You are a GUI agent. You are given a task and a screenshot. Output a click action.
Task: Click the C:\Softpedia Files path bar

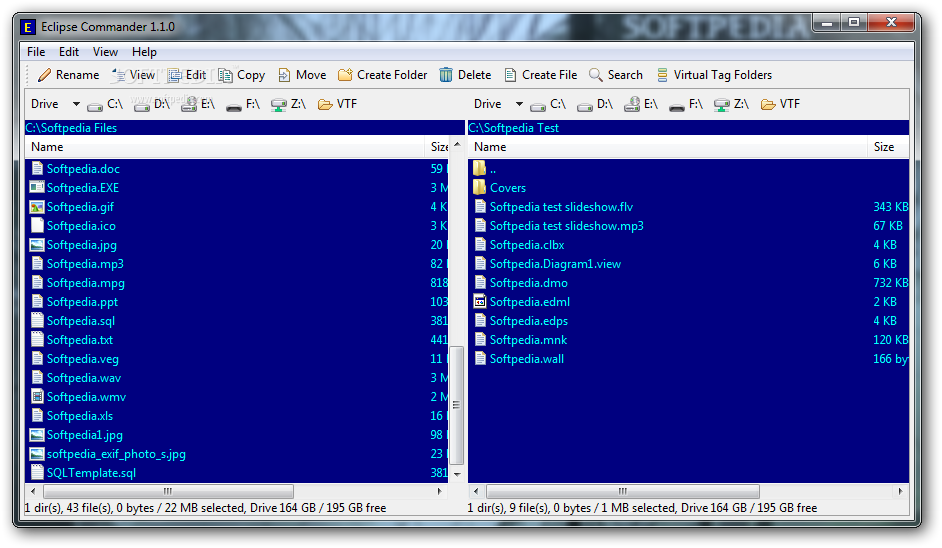pos(245,127)
